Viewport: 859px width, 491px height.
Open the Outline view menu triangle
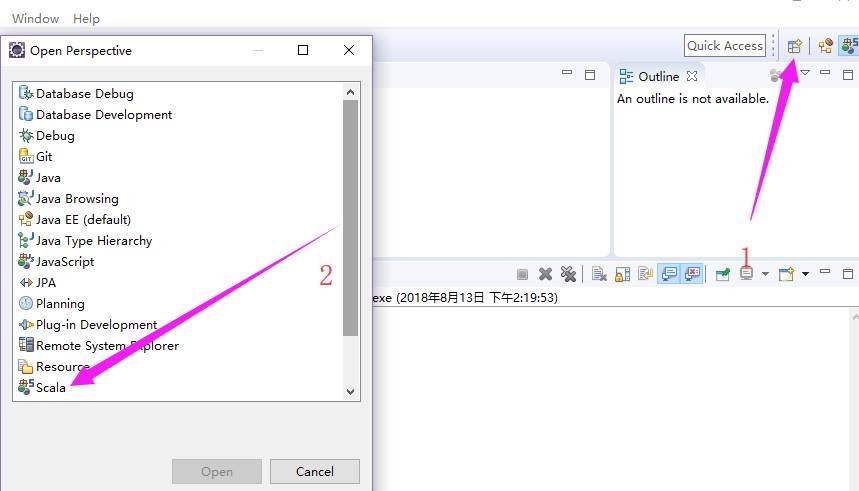[805, 73]
